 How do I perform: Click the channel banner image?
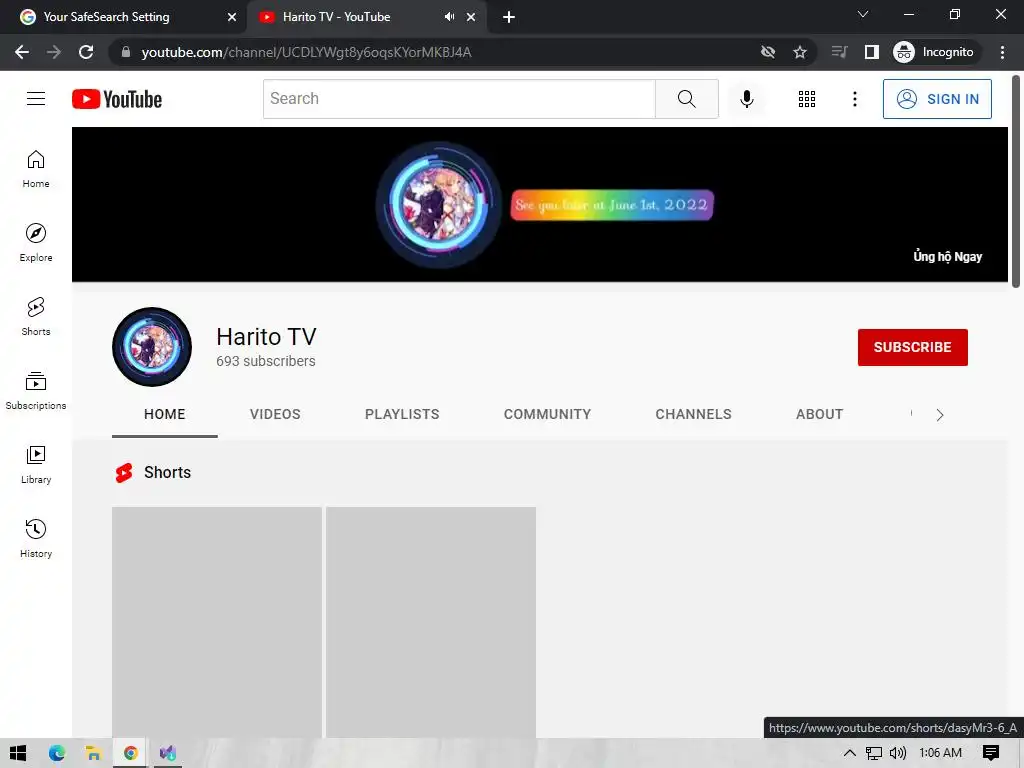(x=539, y=204)
